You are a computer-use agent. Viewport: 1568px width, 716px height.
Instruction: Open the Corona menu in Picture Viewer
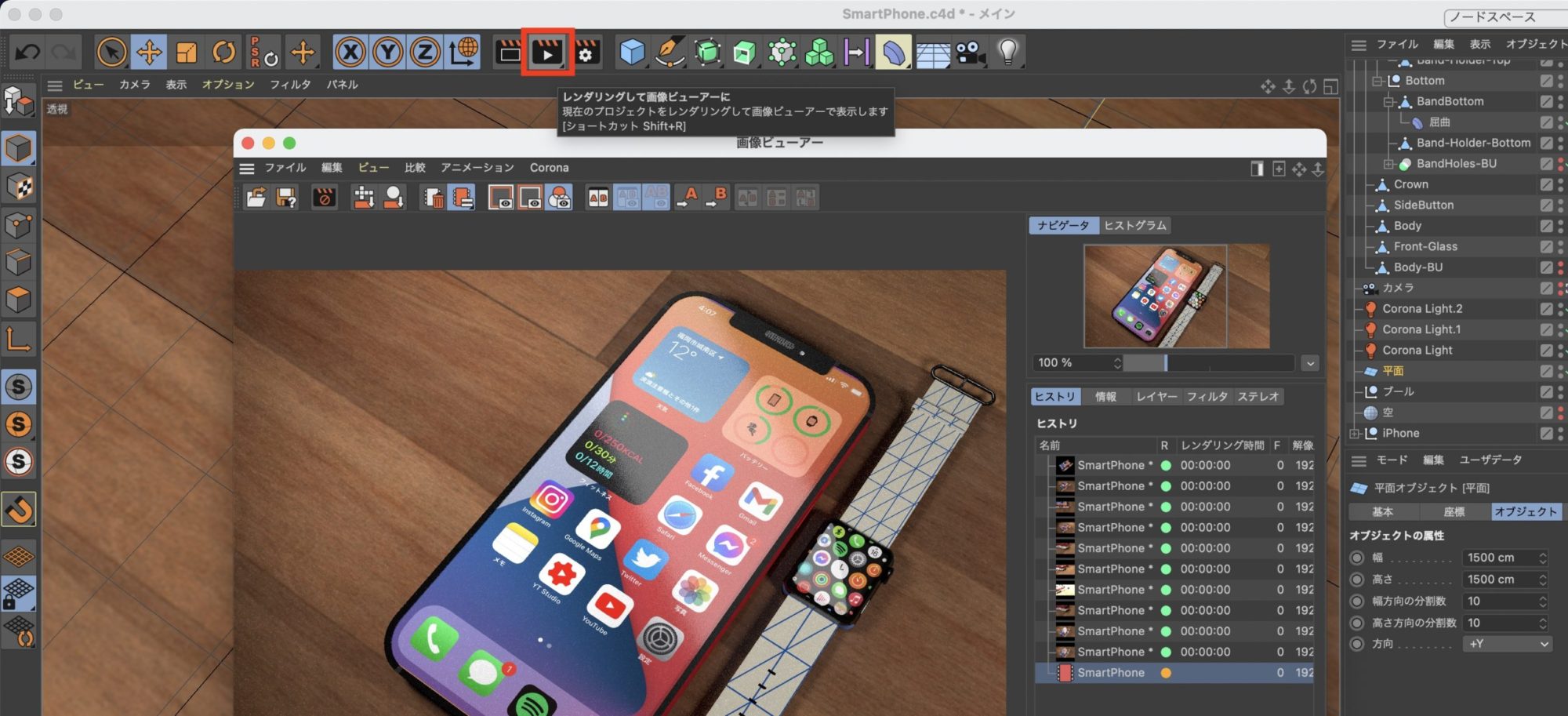click(549, 168)
